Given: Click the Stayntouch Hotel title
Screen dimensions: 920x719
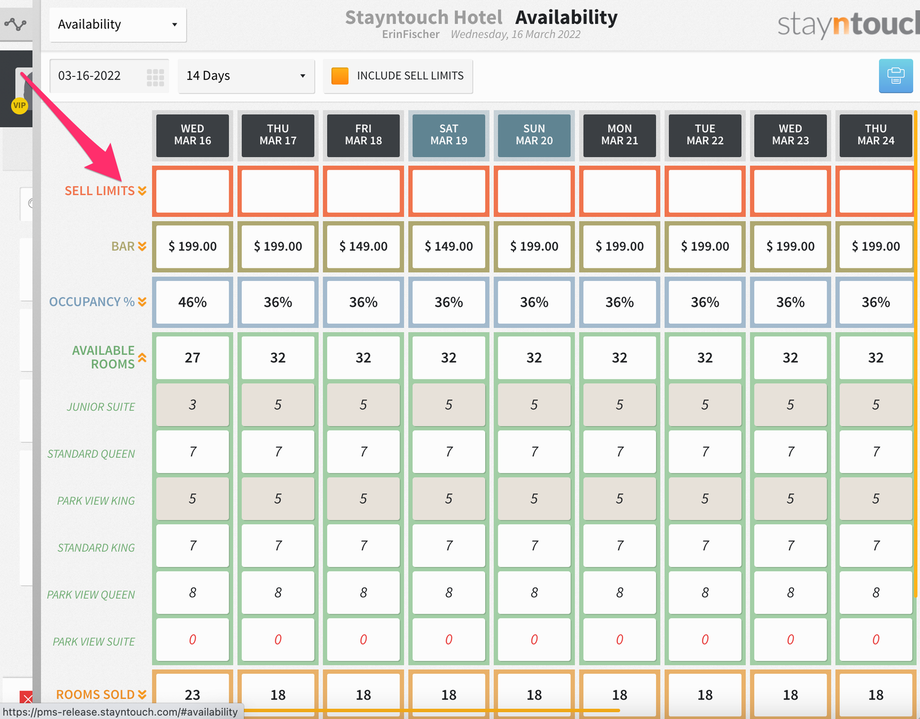Looking at the screenshot, I should pos(424,18).
